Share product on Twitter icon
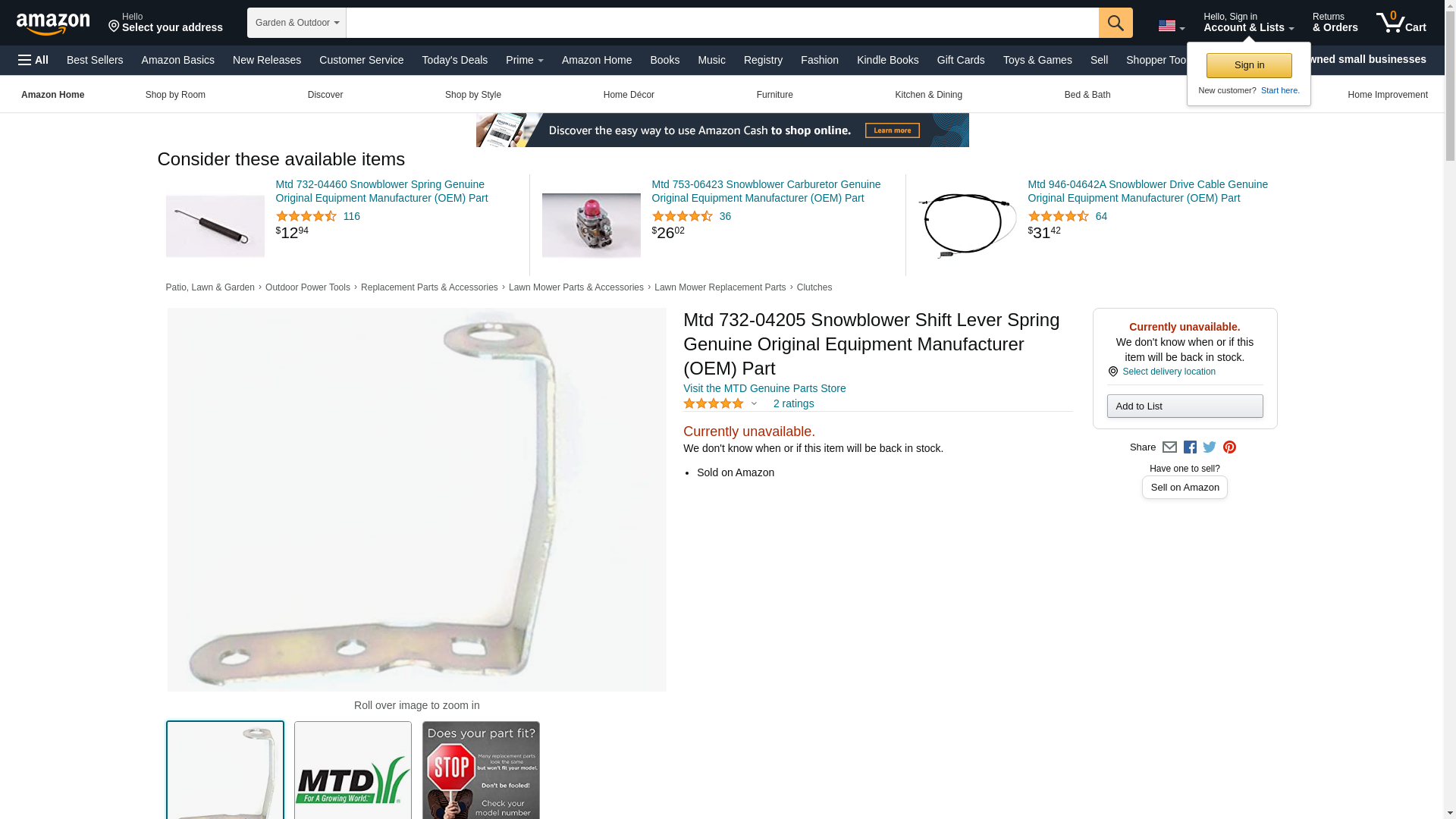This screenshot has width=1456, height=819. tap(1209, 447)
